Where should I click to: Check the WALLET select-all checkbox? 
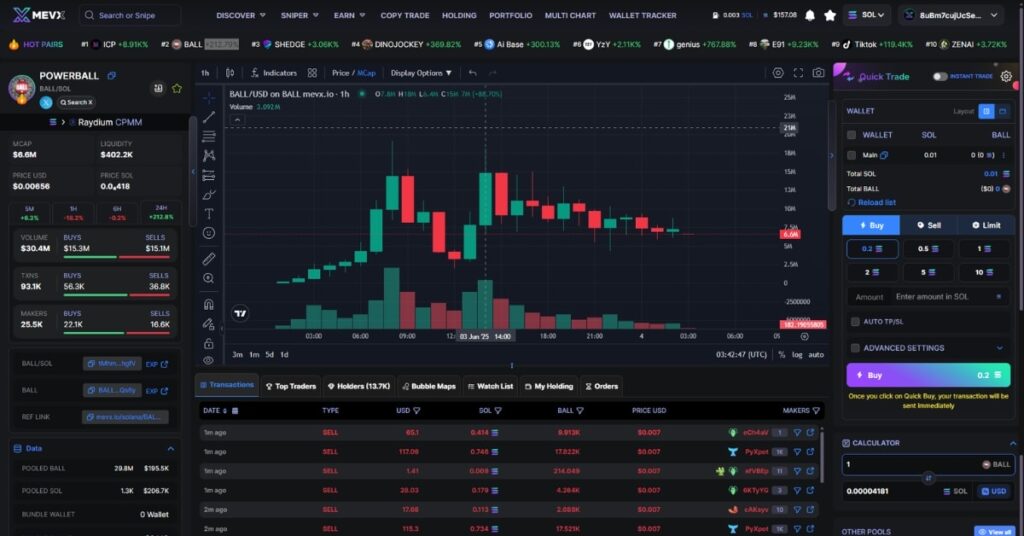[x=852, y=135]
